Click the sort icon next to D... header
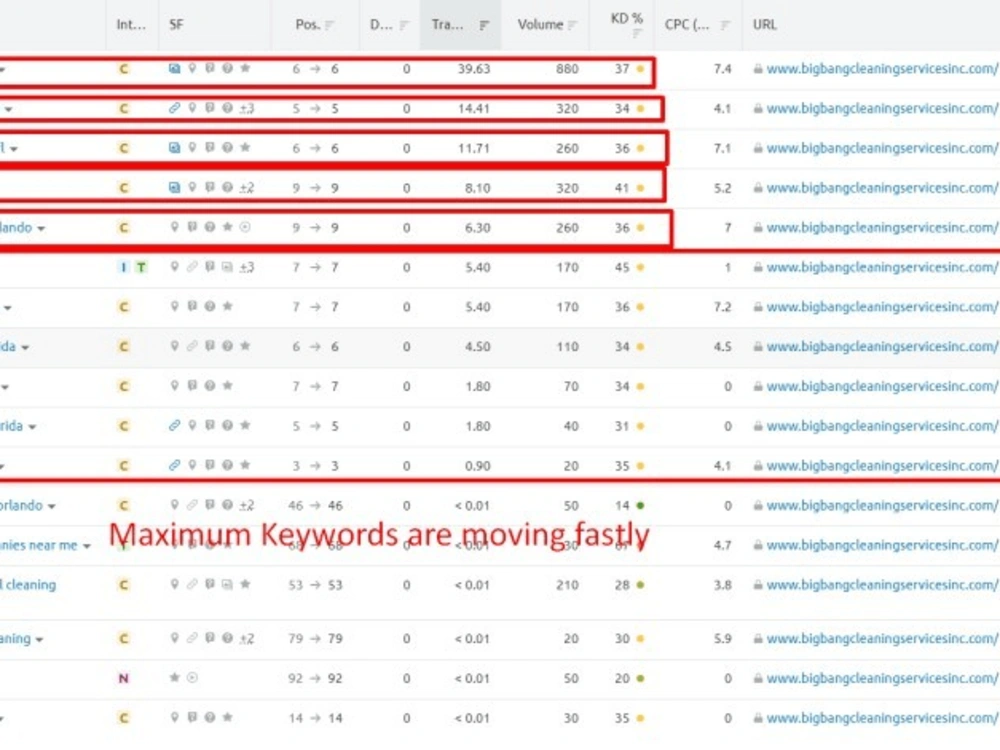This screenshot has height=750, width=1000. (404, 26)
